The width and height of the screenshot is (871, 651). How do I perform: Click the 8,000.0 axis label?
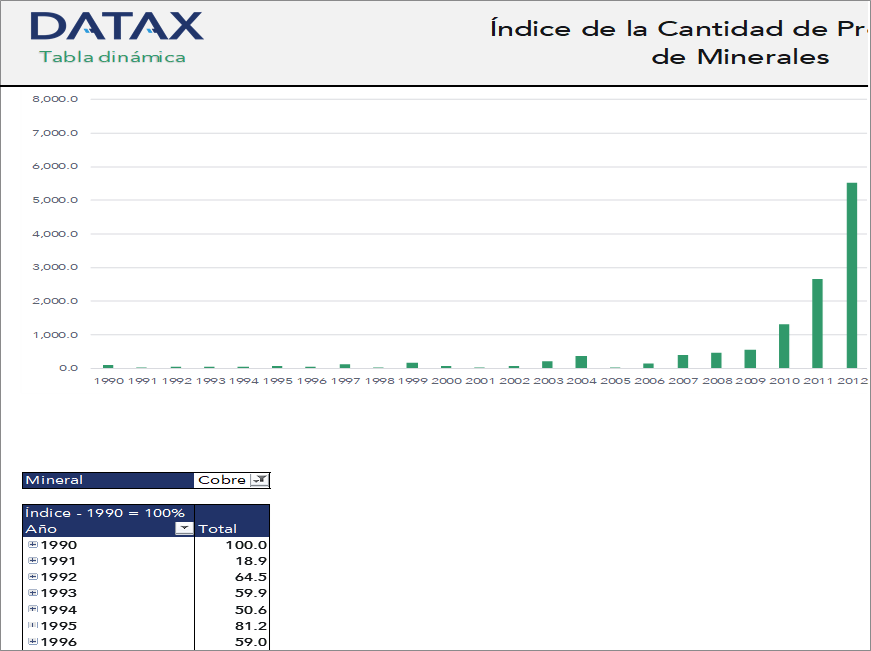pos(56,98)
